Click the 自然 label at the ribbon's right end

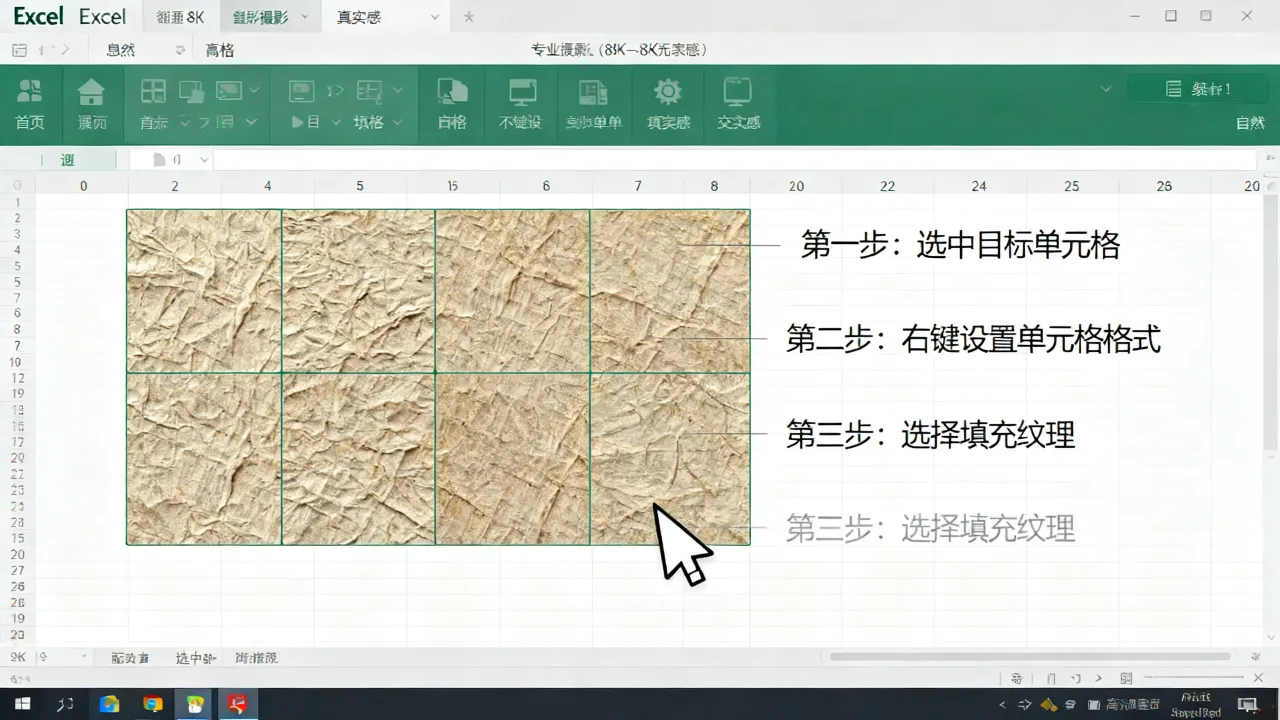1250,123
